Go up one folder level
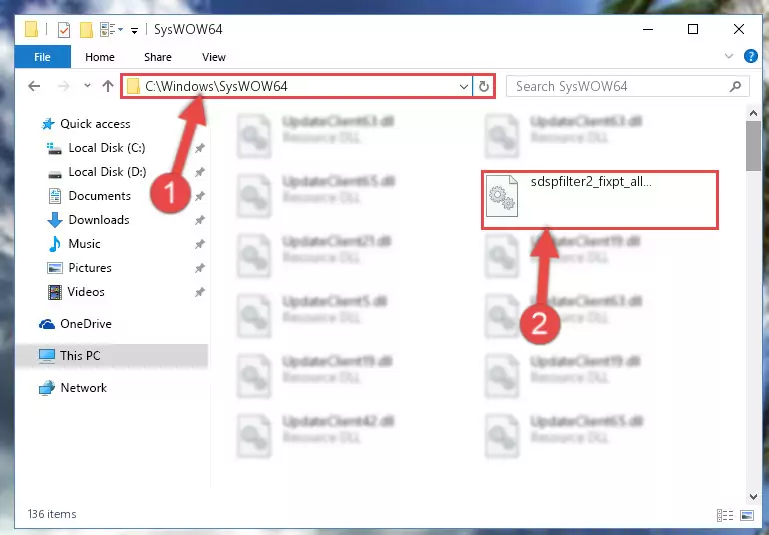This screenshot has height=535, width=769. (108, 86)
